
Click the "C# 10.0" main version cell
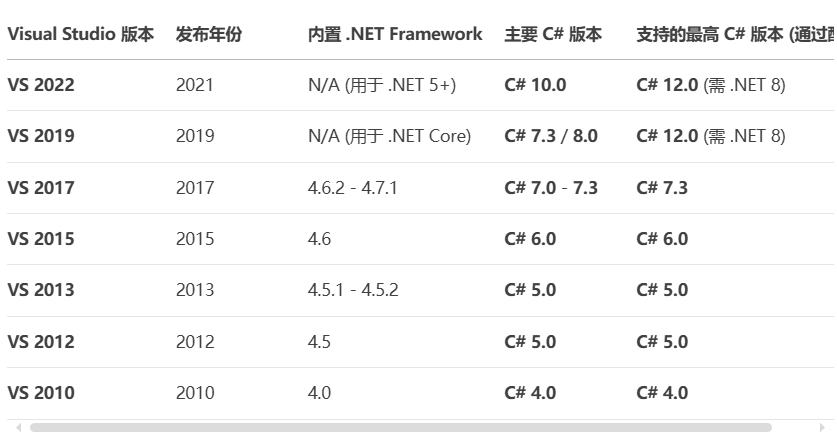(535, 85)
